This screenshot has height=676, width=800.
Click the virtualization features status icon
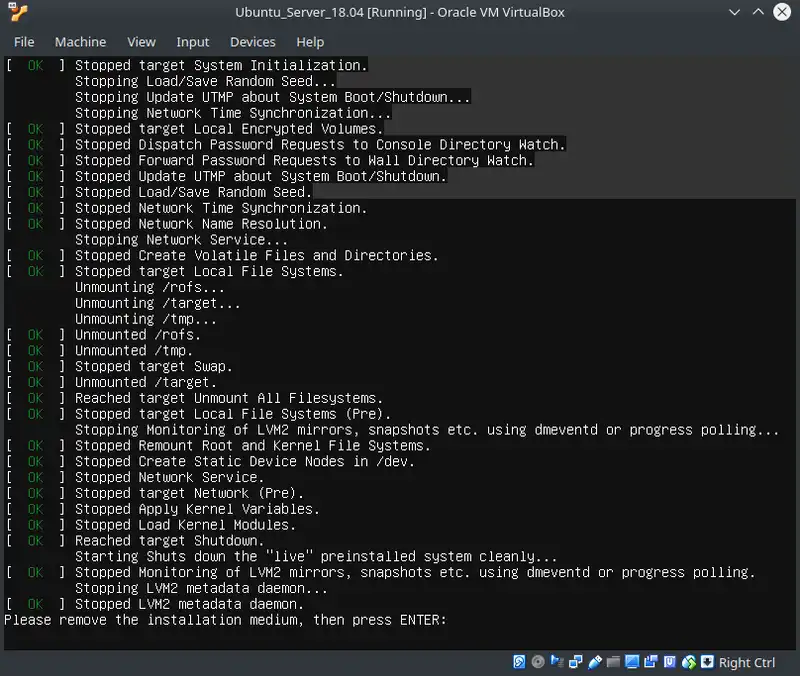coord(670,662)
